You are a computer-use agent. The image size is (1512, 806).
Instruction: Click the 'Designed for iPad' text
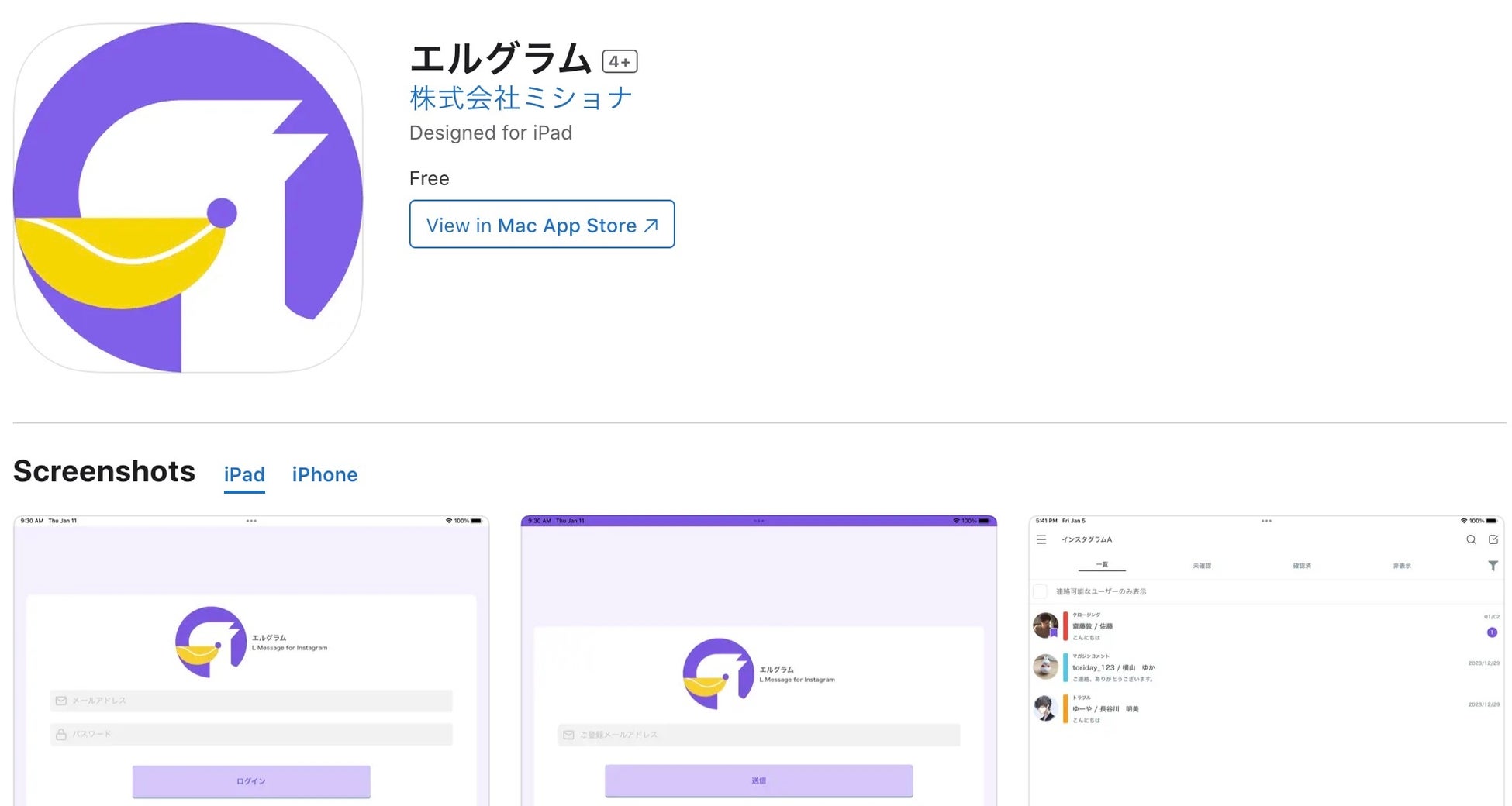click(x=491, y=133)
